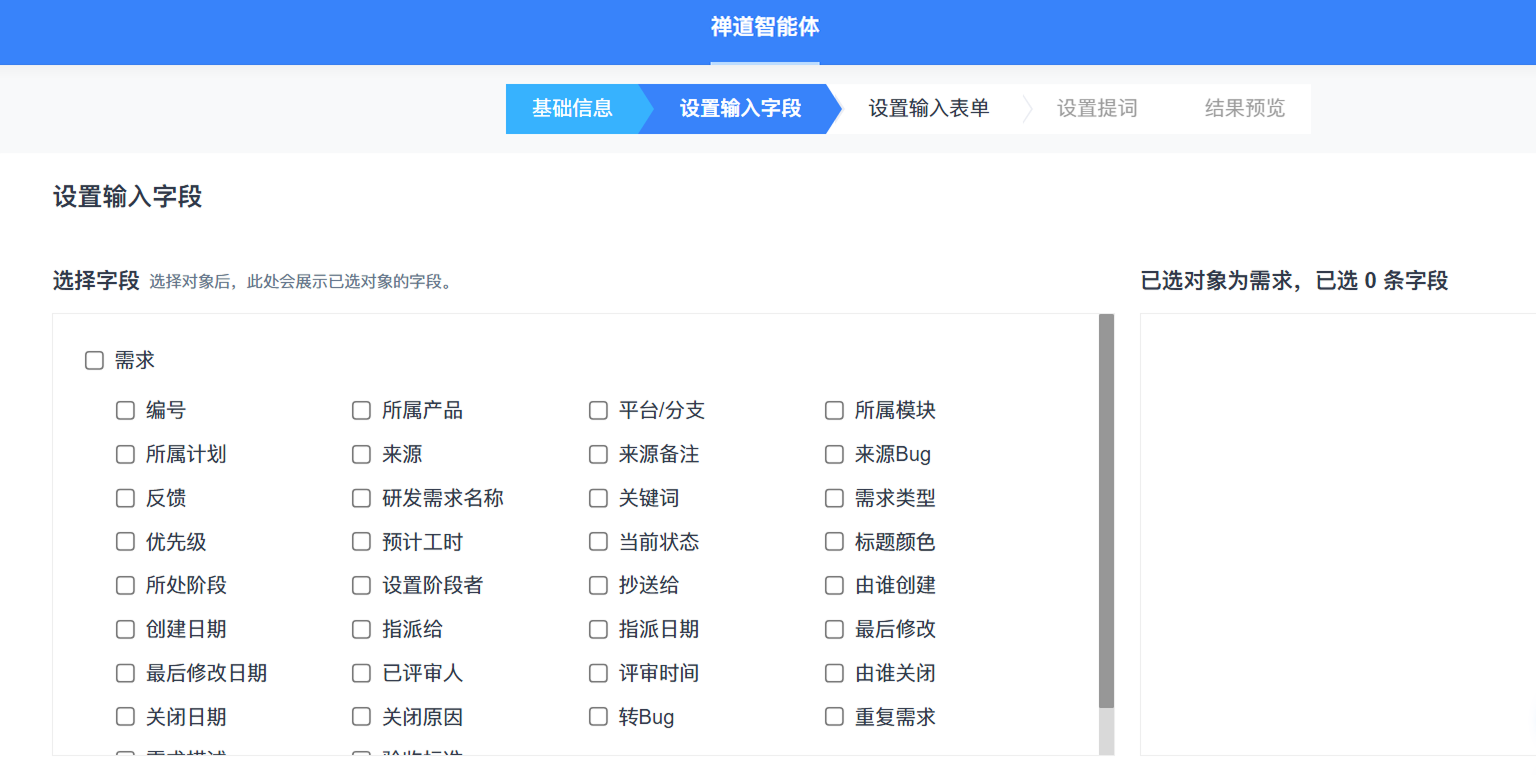Select the 由谁创建 checkbox
1536x775 pixels.
click(834, 585)
